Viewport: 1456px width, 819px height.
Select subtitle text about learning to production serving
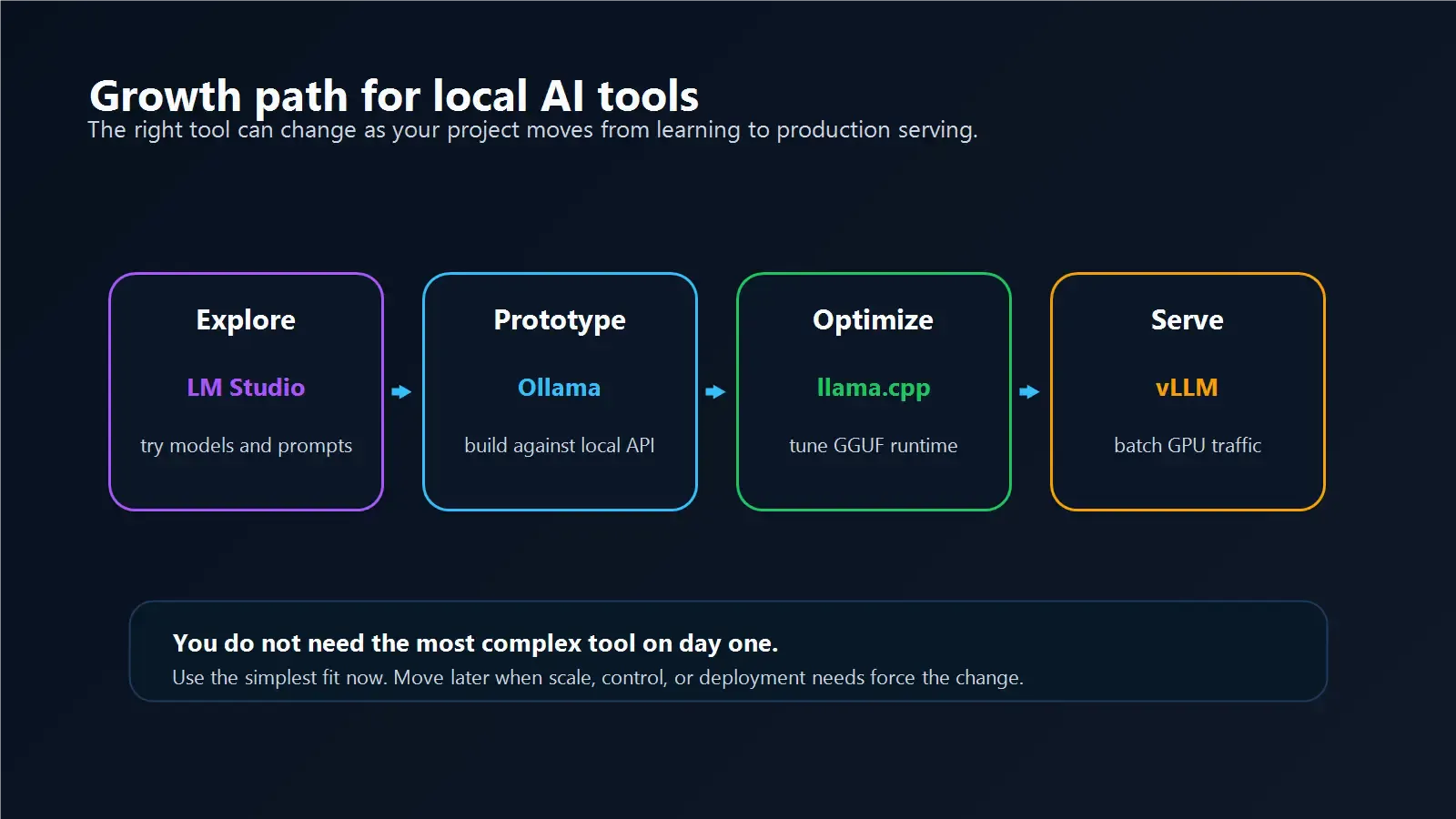[x=533, y=130]
